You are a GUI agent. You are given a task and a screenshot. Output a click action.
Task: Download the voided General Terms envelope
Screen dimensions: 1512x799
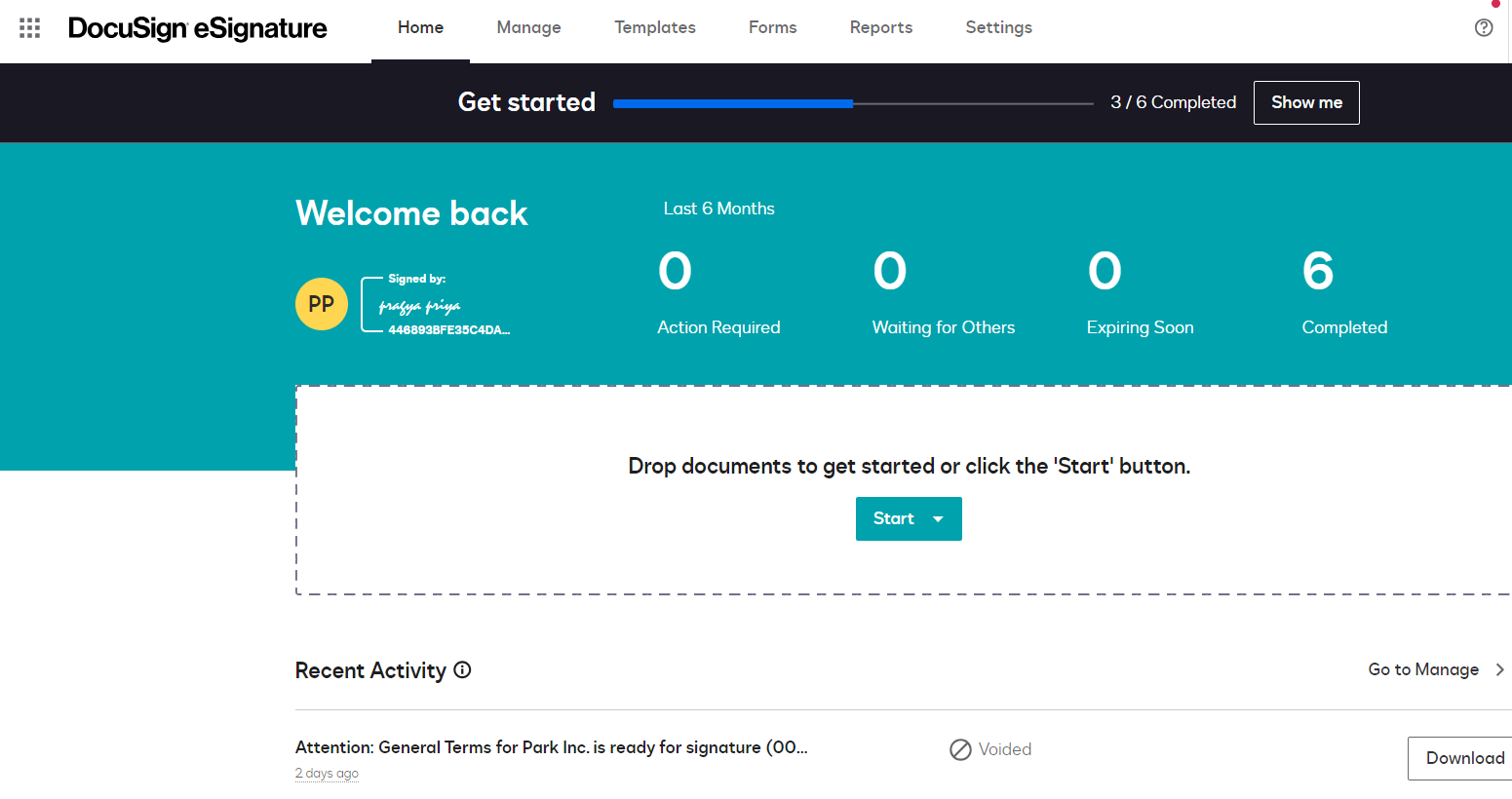[1464, 757]
